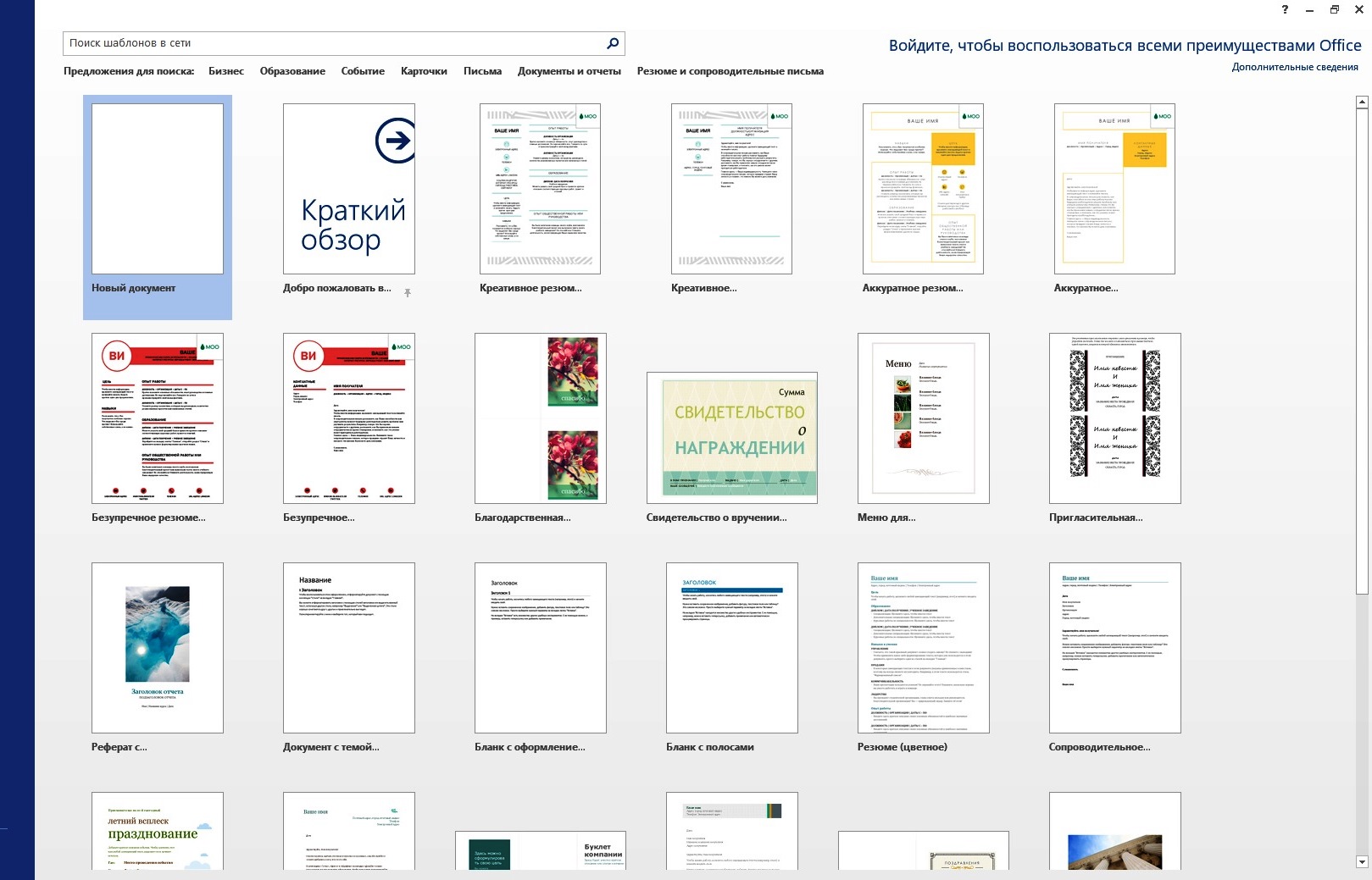This screenshot has height=880, width=1372.
Task: Select 'Аккуратное резюм...' template thumbnail
Action: pyautogui.click(x=923, y=189)
